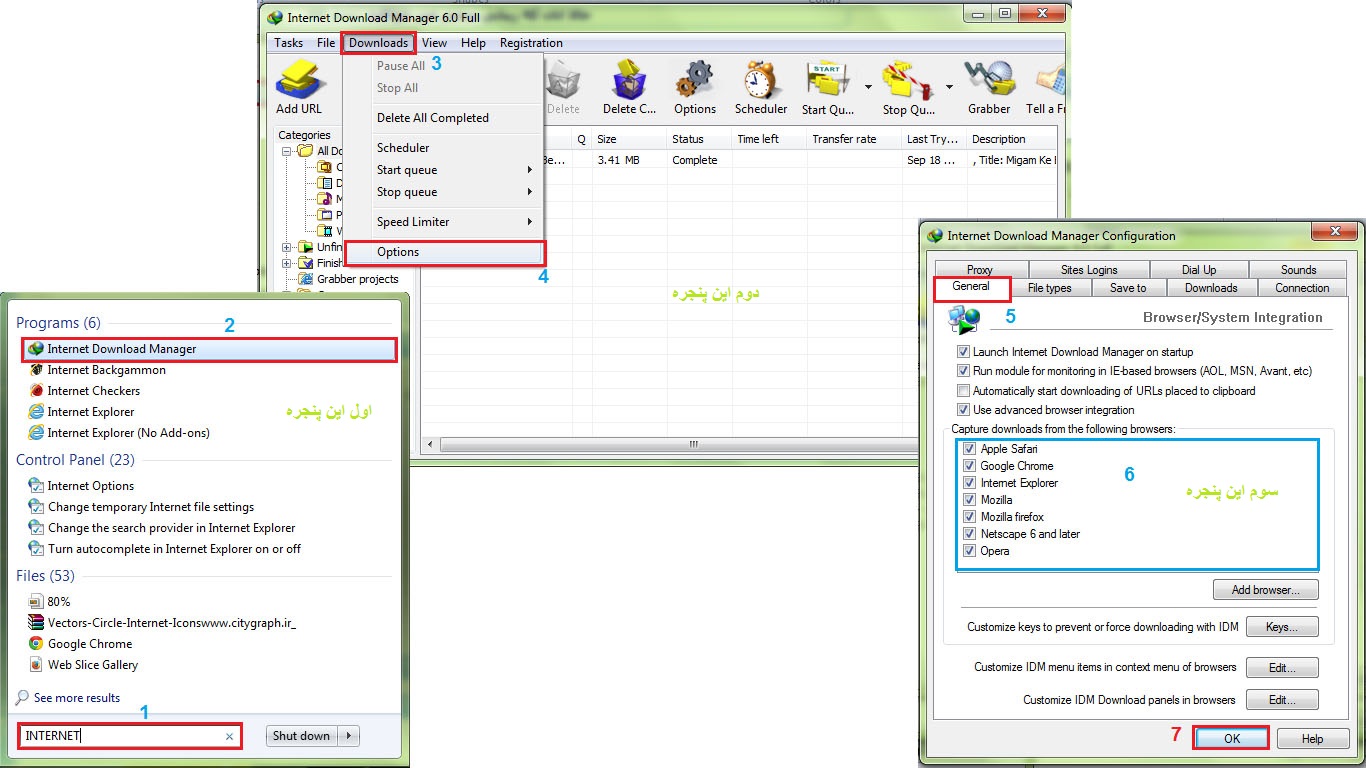Screen dimensions: 1366x768
Task: Click the 80% file icon
Action: (37, 602)
